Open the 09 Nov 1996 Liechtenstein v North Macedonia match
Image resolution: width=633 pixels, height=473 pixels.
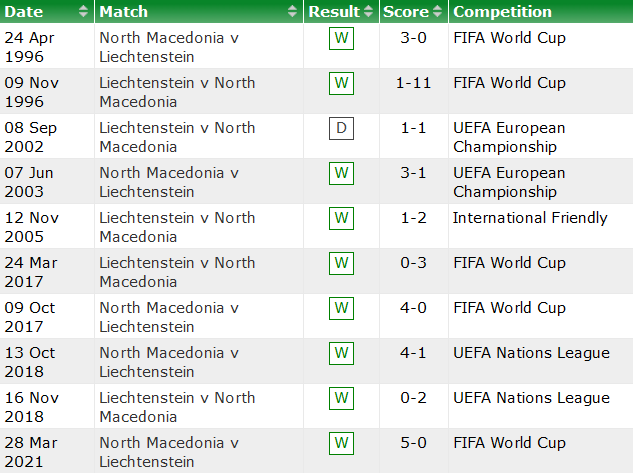click(x=177, y=92)
